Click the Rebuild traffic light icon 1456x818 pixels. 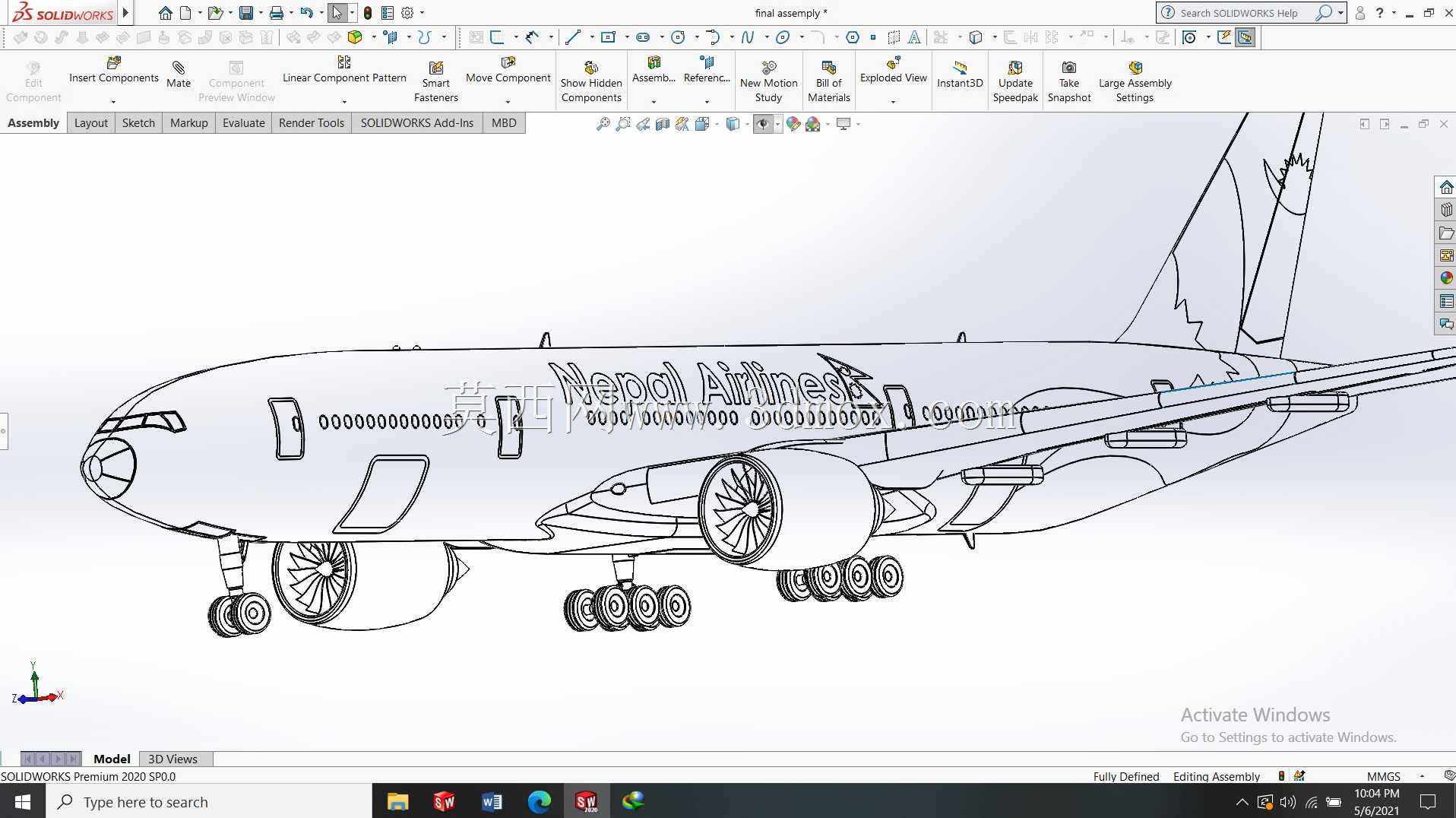pyautogui.click(x=368, y=13)
